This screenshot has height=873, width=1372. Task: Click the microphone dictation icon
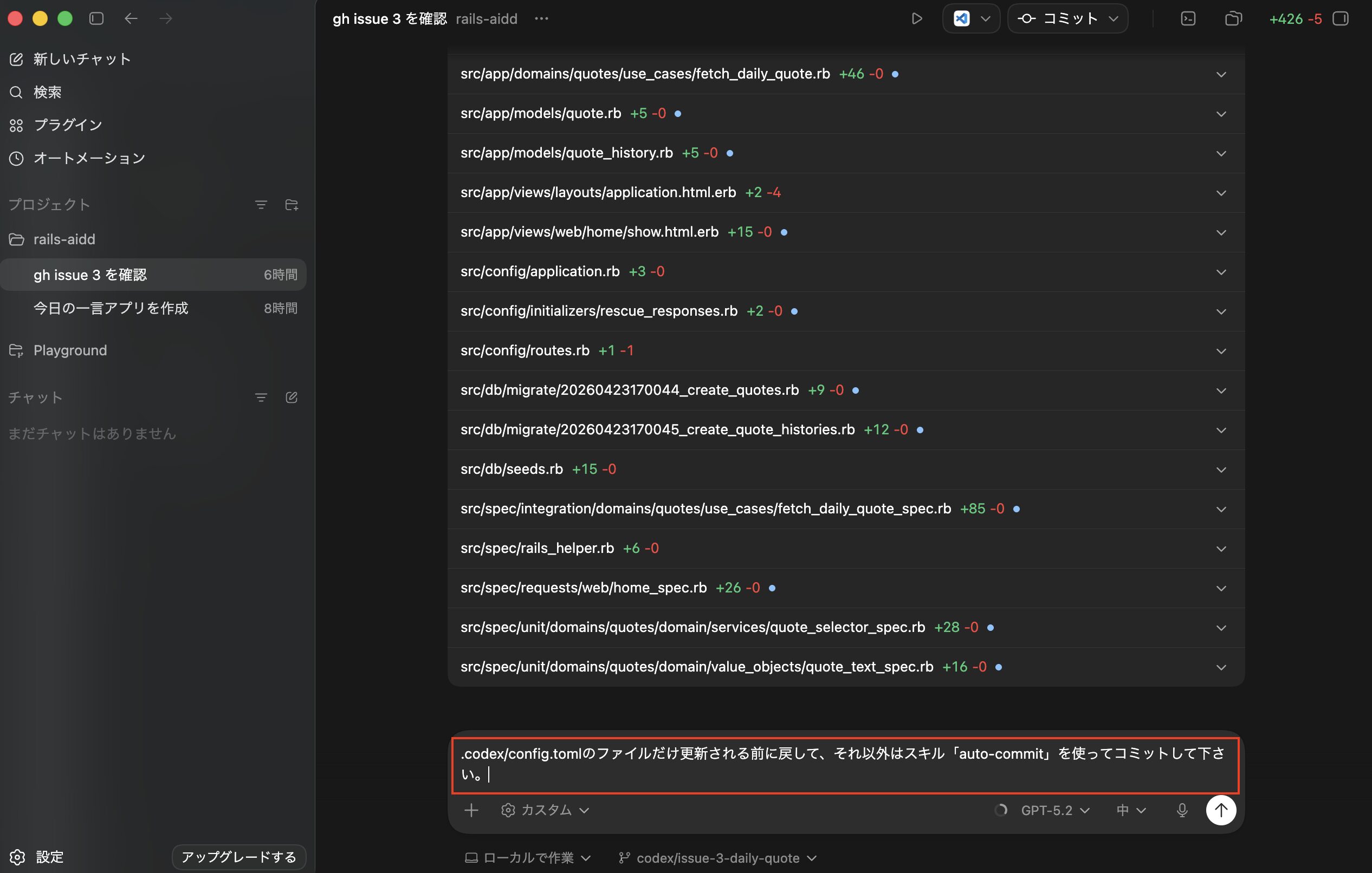[x=1182, y=810]
